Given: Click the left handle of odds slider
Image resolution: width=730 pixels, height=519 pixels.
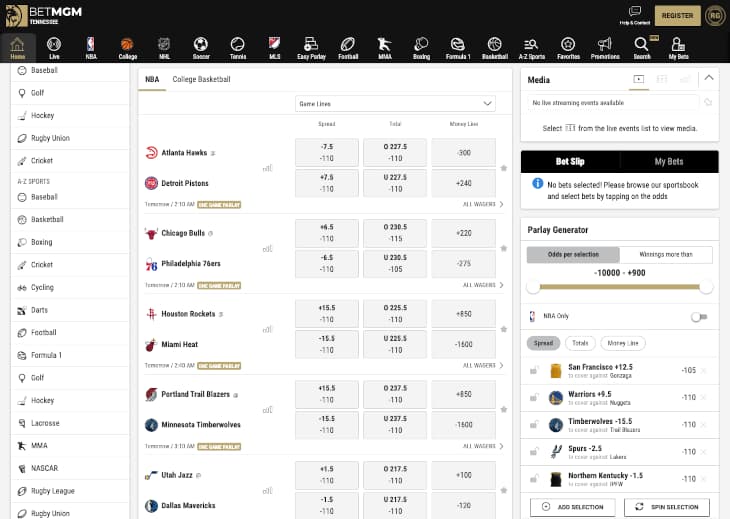Looking at the screenshot, I should click(x=533, y=287).
